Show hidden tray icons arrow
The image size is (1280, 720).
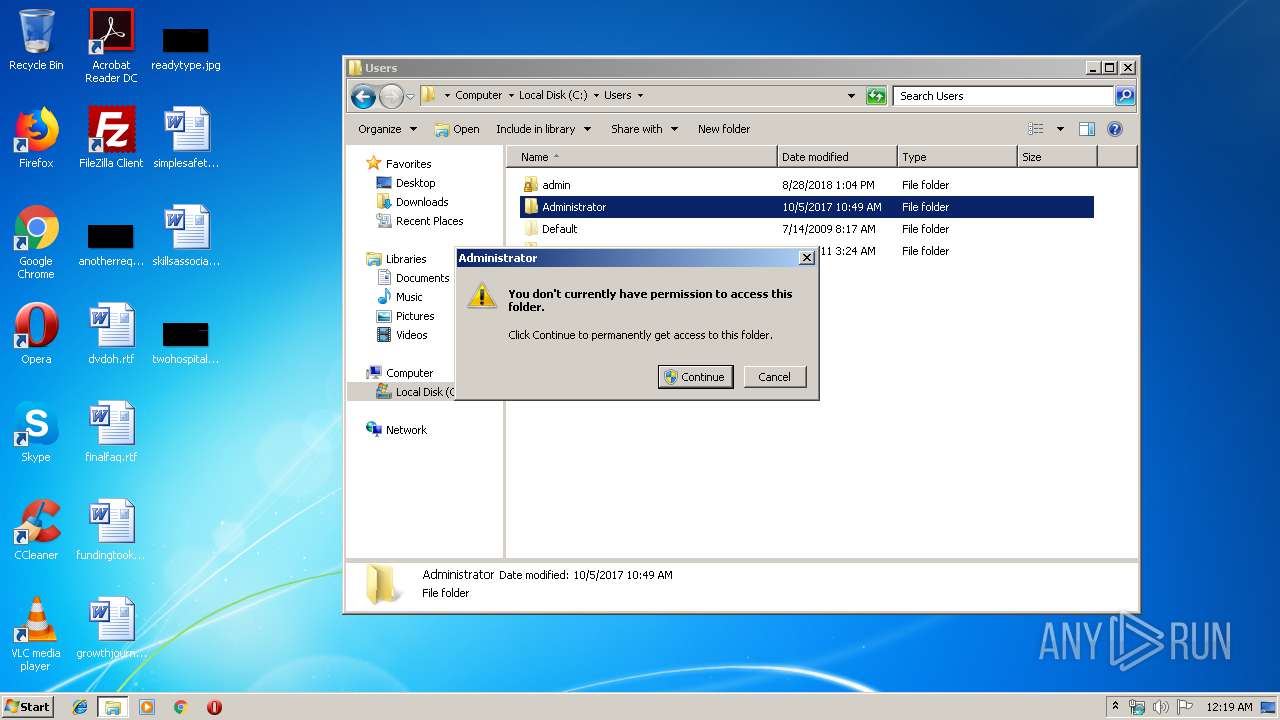point(1116,707)
